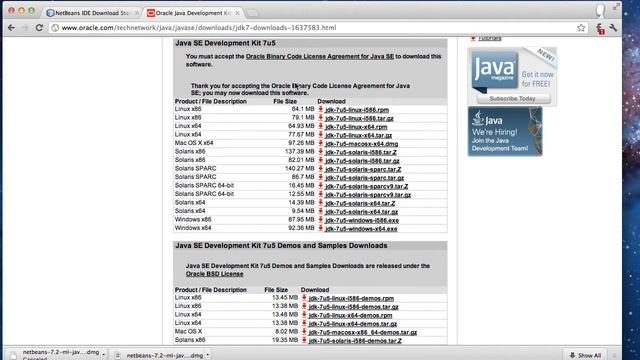Download jdk-7u5-solaris-i586-demos.tar.Z
Screen dimensions: 640x360
click(x=355, y=340)
